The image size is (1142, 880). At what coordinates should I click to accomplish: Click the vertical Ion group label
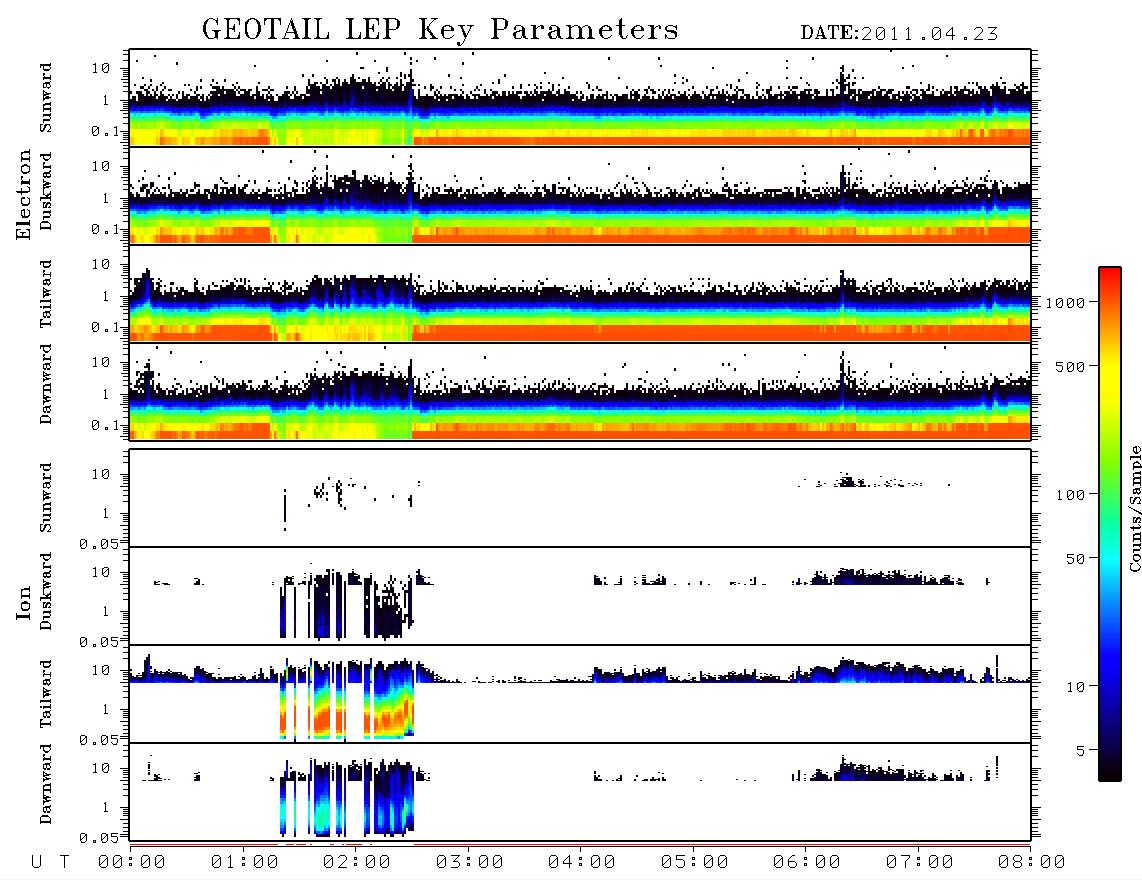point(24,603)
